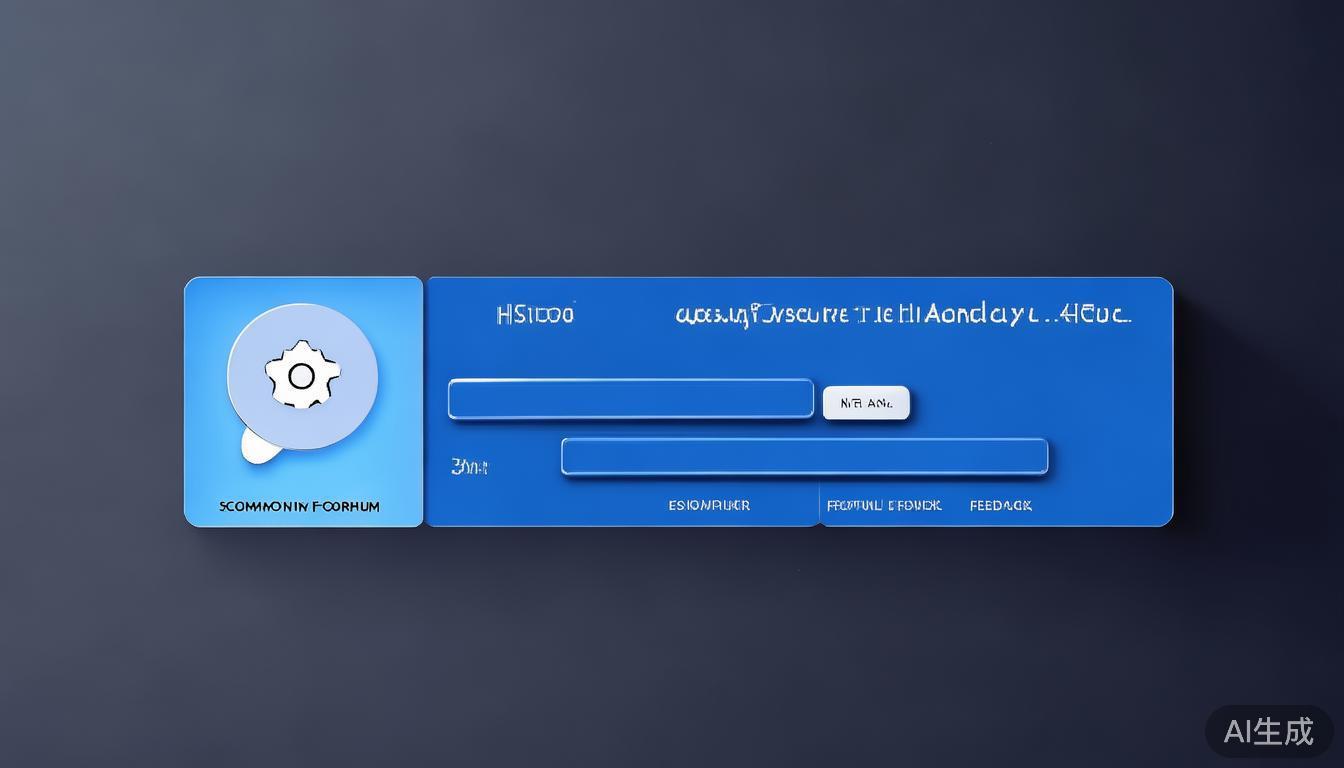This screenshot has width=1344, height=768.
Task: Click the vertical divider between bottom tabs
Action: 820,505
